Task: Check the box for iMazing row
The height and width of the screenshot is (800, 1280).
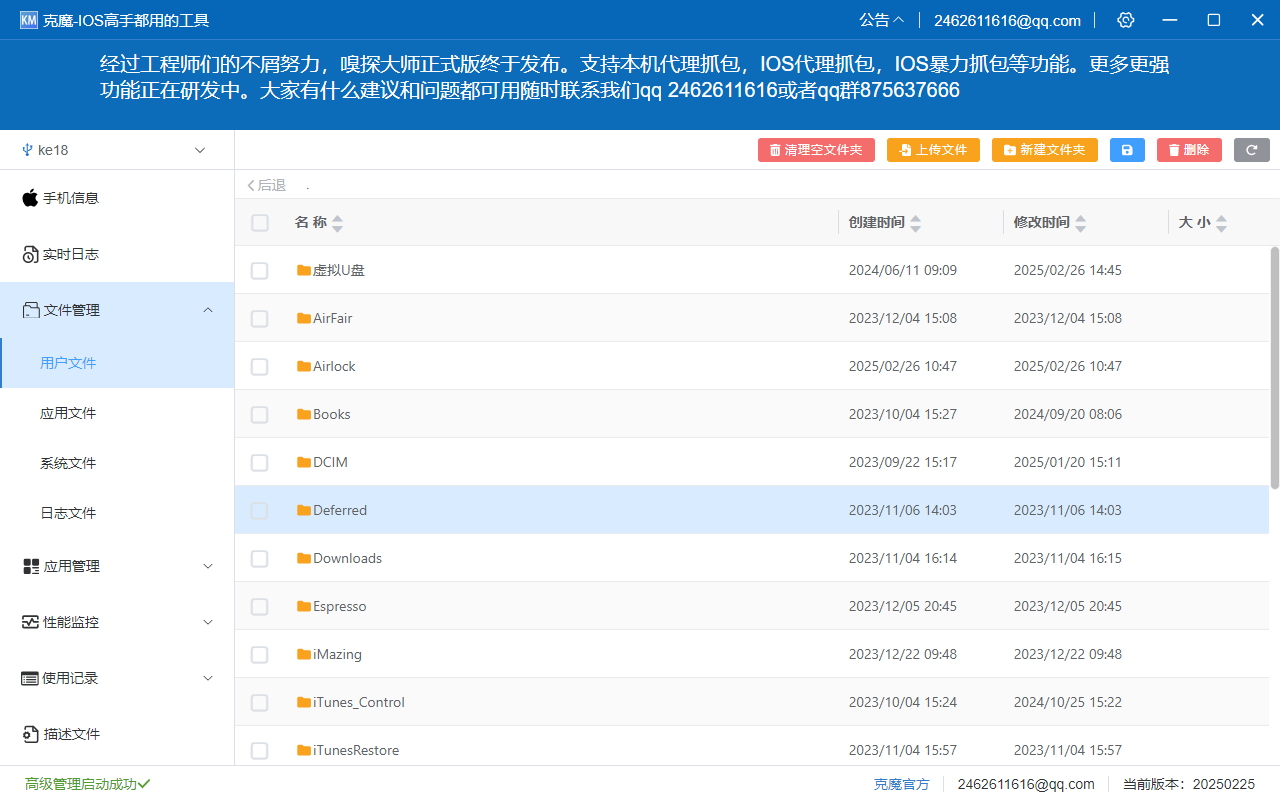Action: [x=260, y=654]
